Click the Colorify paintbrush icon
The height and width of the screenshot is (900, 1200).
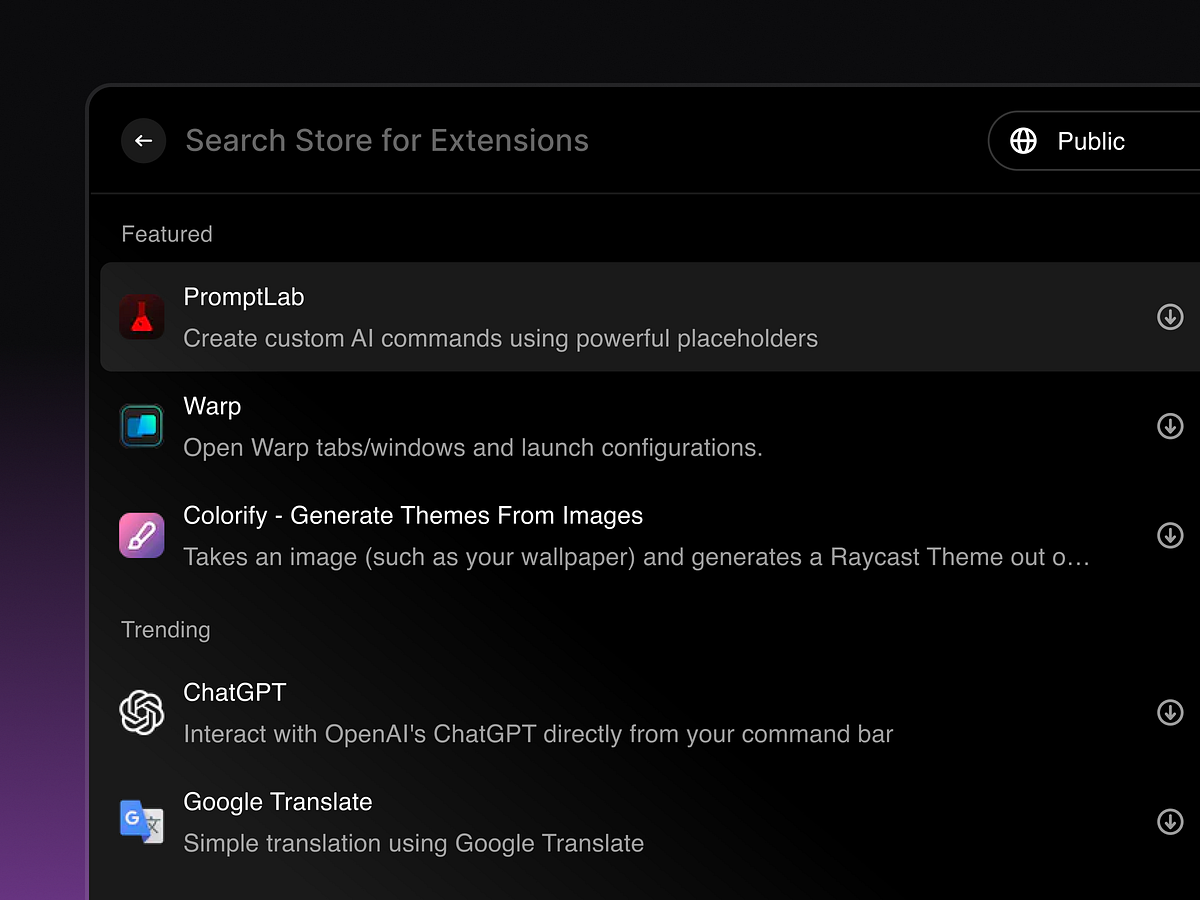142,535
